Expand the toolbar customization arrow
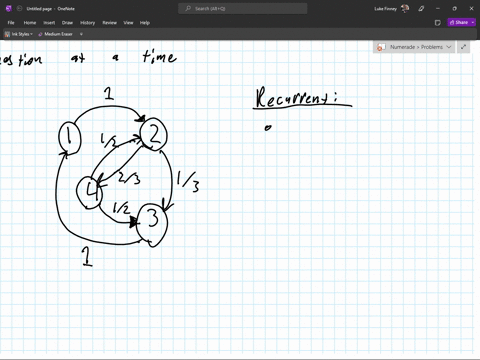This screenshot has width=480, height=360. 81,34
